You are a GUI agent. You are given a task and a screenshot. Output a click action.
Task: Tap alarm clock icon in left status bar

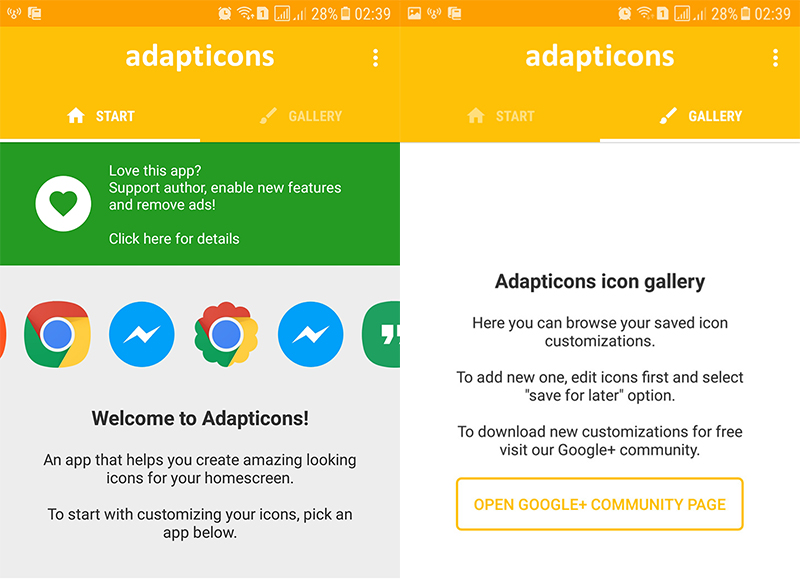click(224, 13)
